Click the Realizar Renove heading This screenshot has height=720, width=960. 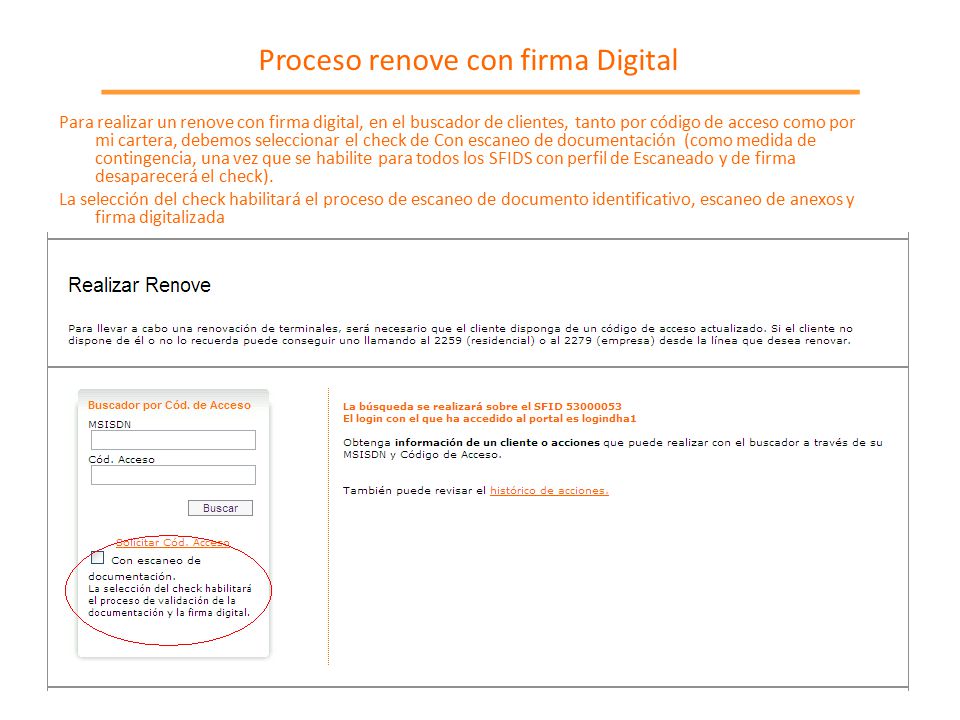(140, 285)
